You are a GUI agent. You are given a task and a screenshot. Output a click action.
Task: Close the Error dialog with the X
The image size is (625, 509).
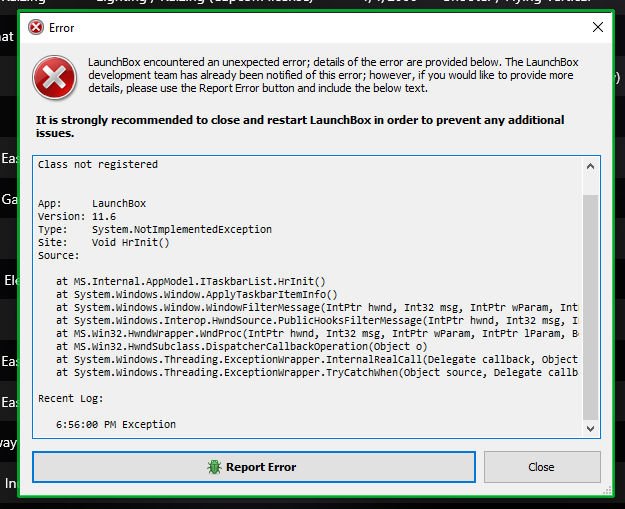tap(597, 27)
